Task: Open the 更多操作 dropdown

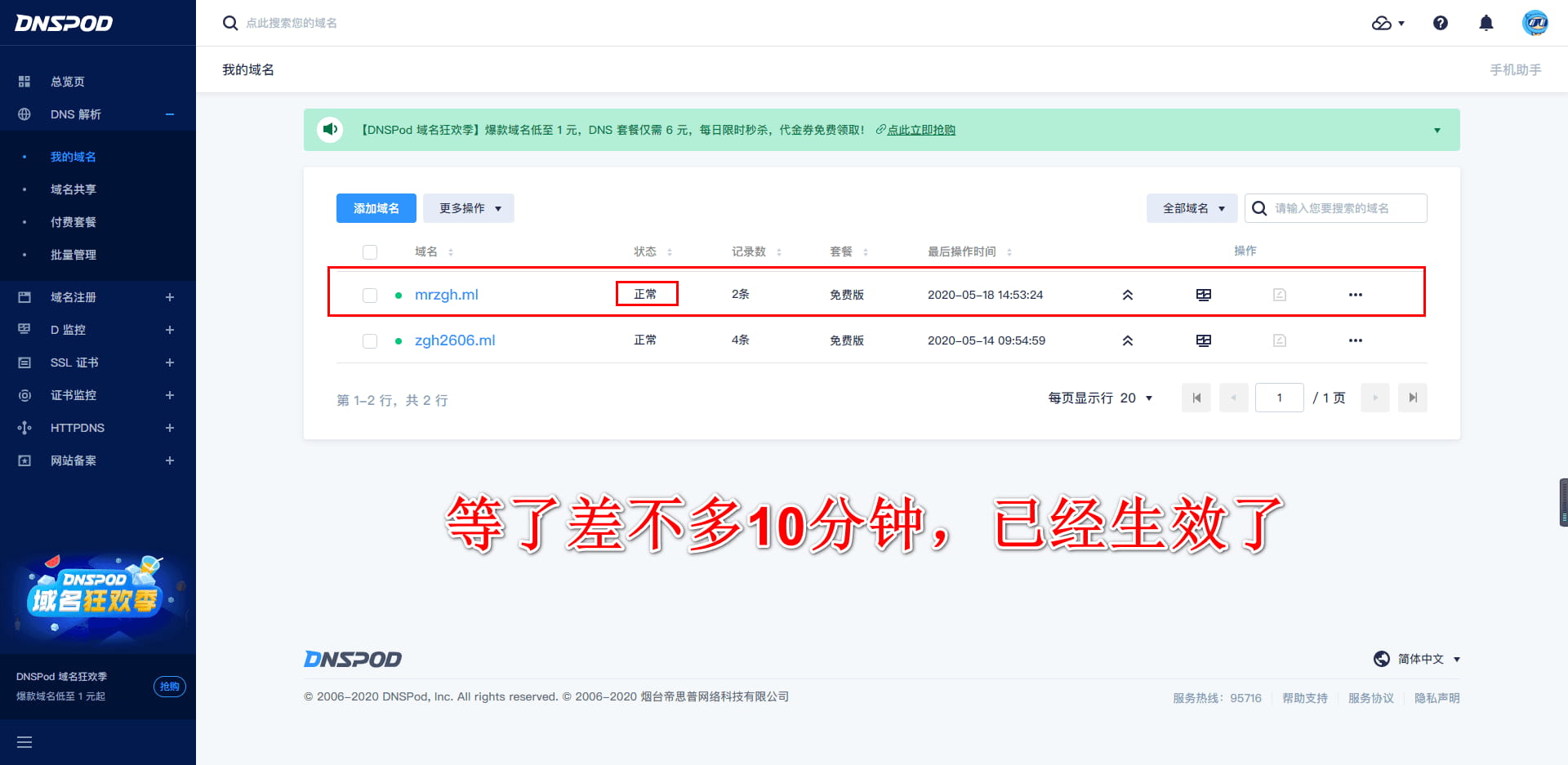Action: (x=469, y=208)
